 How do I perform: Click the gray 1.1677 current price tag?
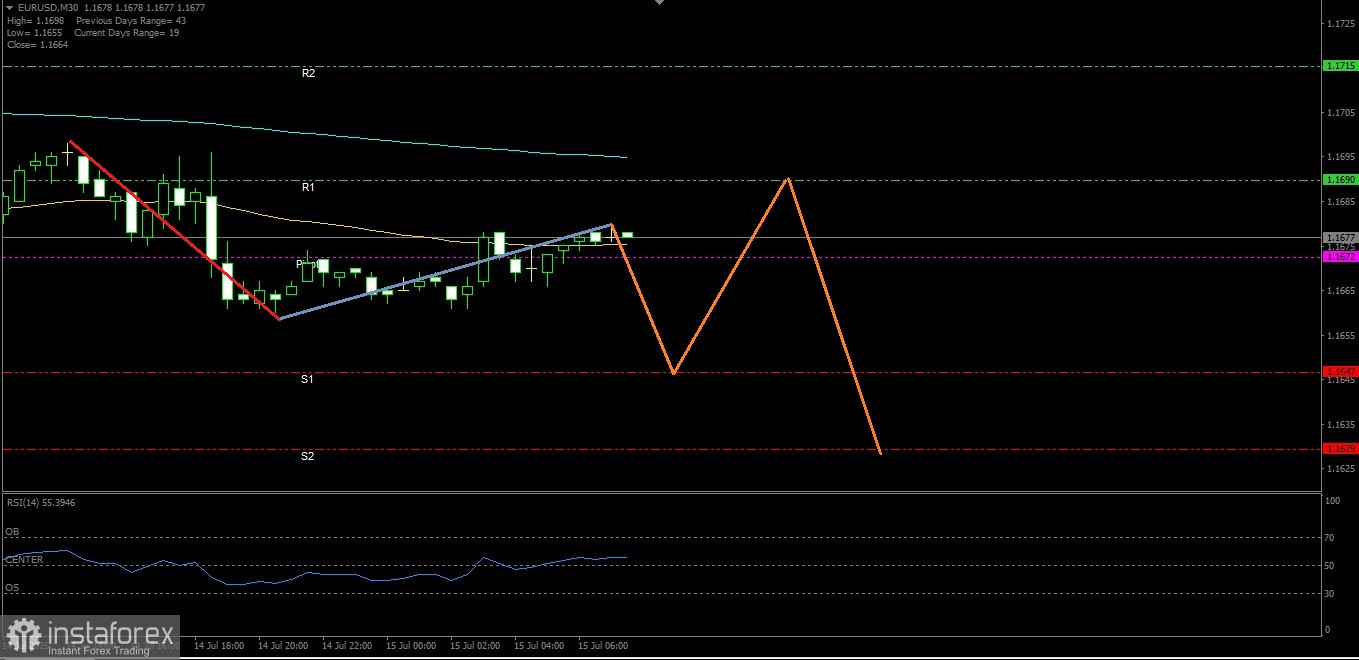[1340, 237]
